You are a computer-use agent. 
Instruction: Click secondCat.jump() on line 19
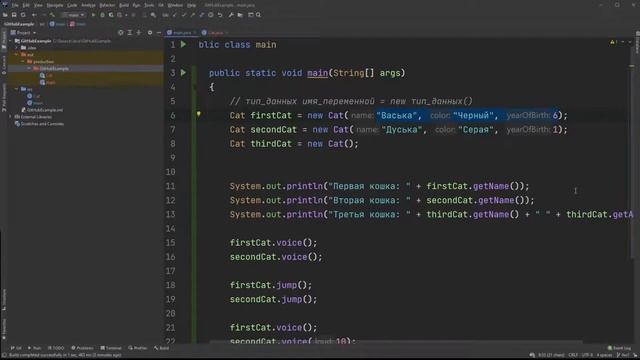(x=273, y=299)
